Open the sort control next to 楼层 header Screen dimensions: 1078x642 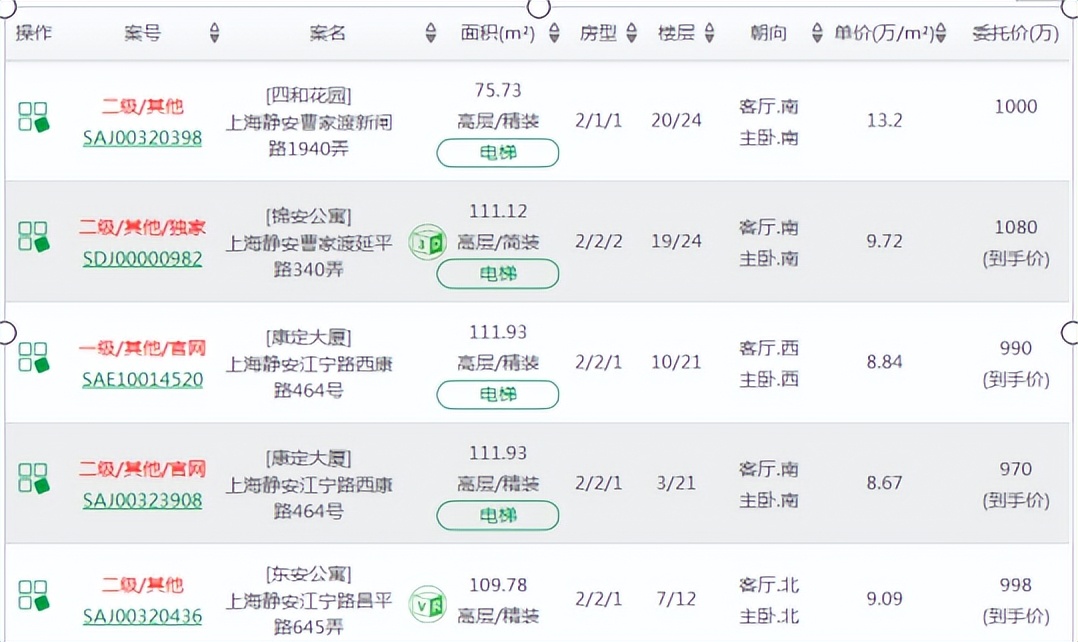click(x=710, y=31)
